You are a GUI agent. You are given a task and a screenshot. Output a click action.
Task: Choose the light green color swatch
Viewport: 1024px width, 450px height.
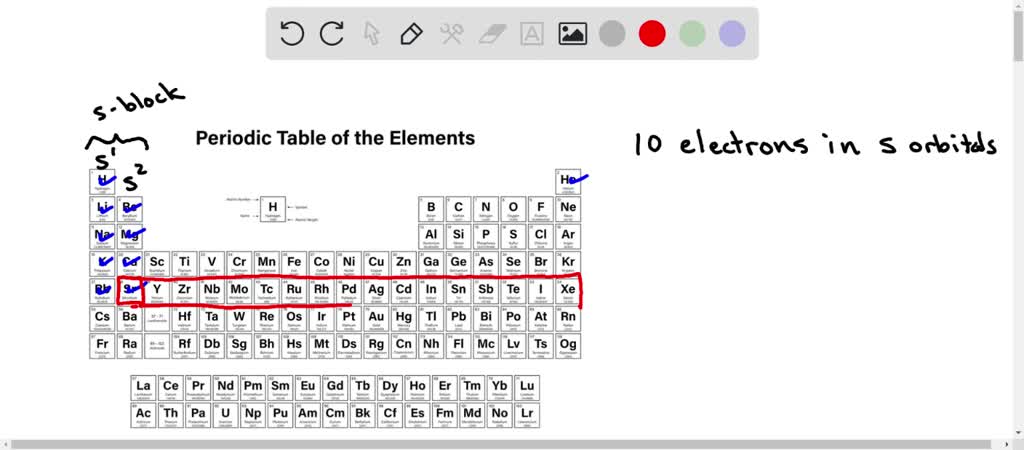click(692, 34)
